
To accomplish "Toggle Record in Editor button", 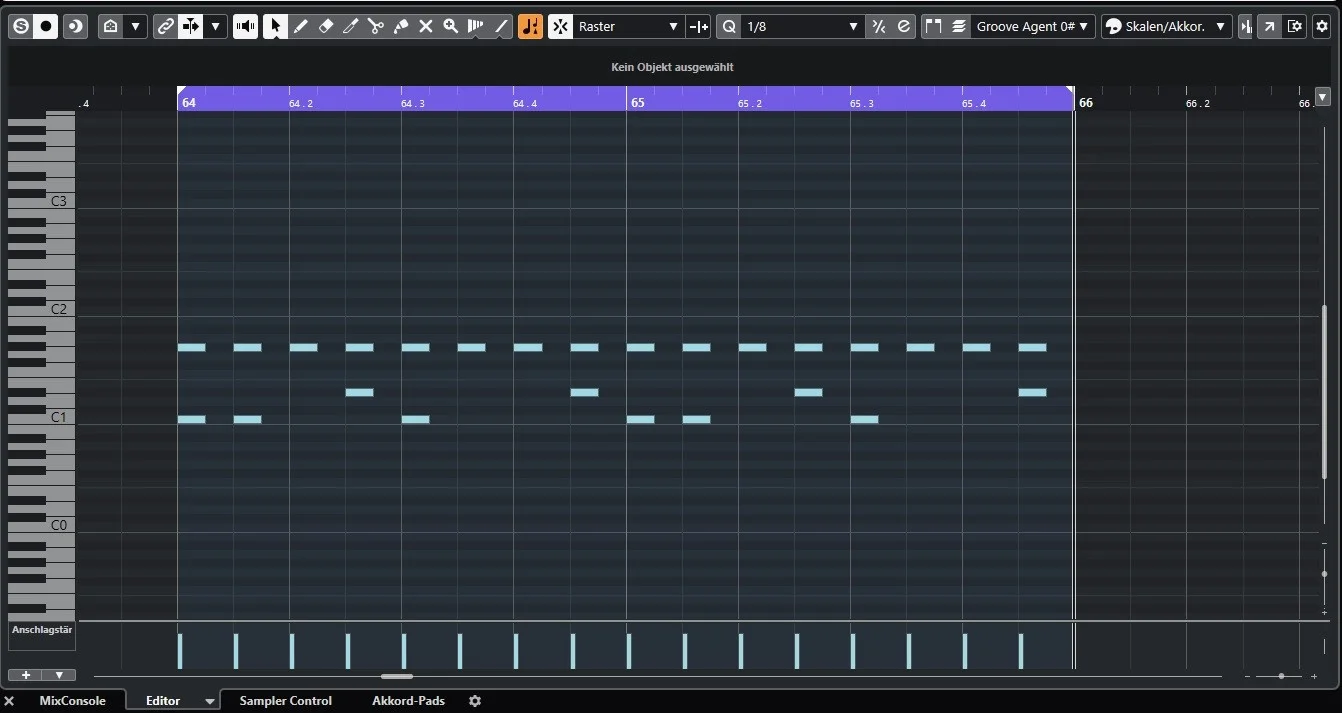I will 45,26.
